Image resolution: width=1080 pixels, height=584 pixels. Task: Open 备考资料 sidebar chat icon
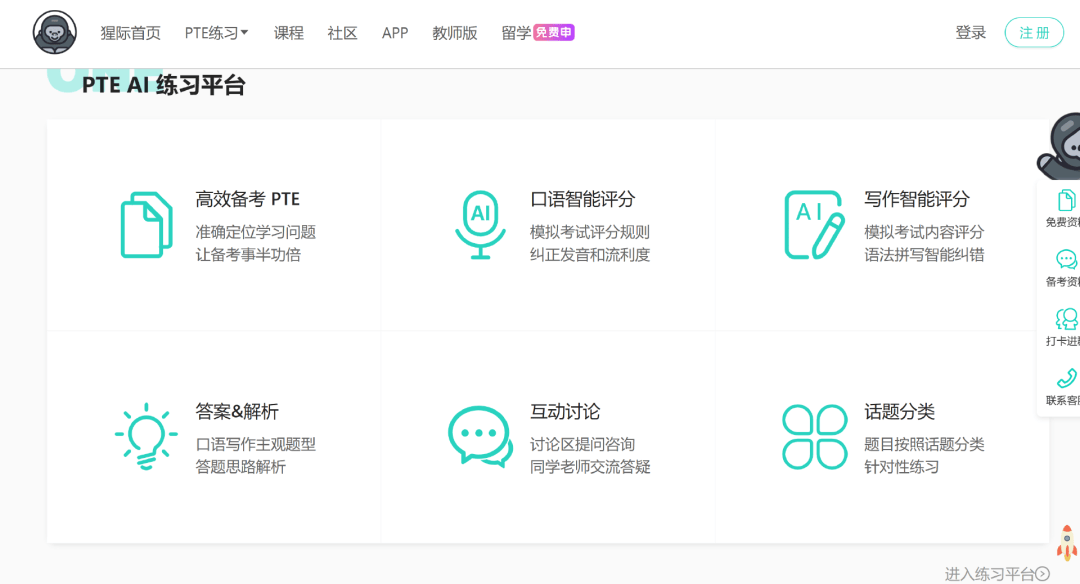[x=1066, y=260]
